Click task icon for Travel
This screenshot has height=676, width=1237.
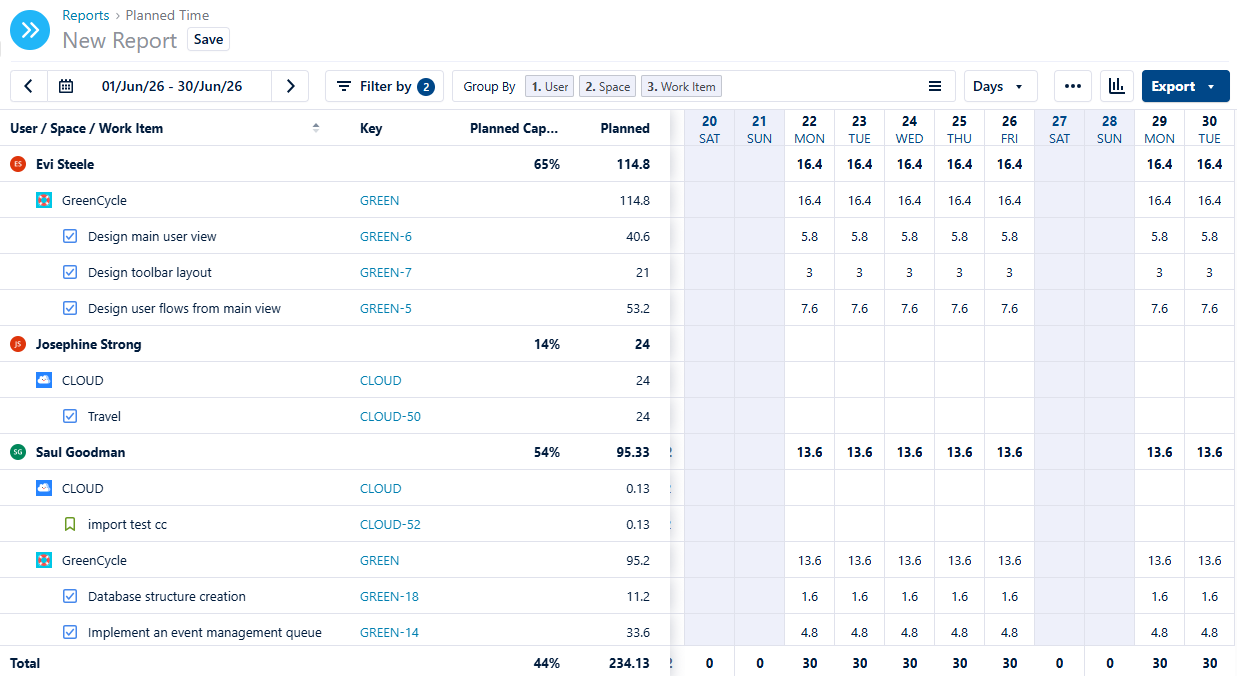point(70,416)
